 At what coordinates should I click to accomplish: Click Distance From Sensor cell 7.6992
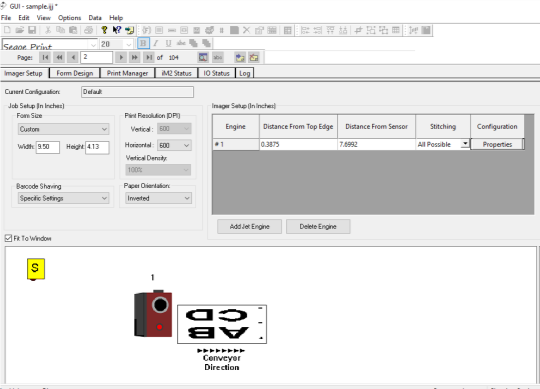[377, 144]
